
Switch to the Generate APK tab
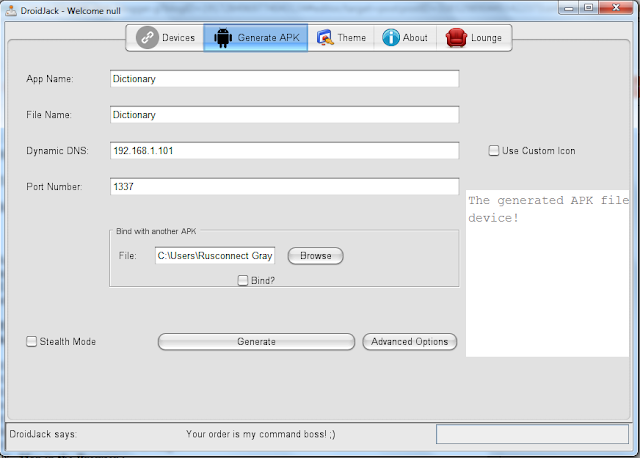[256, 38]
